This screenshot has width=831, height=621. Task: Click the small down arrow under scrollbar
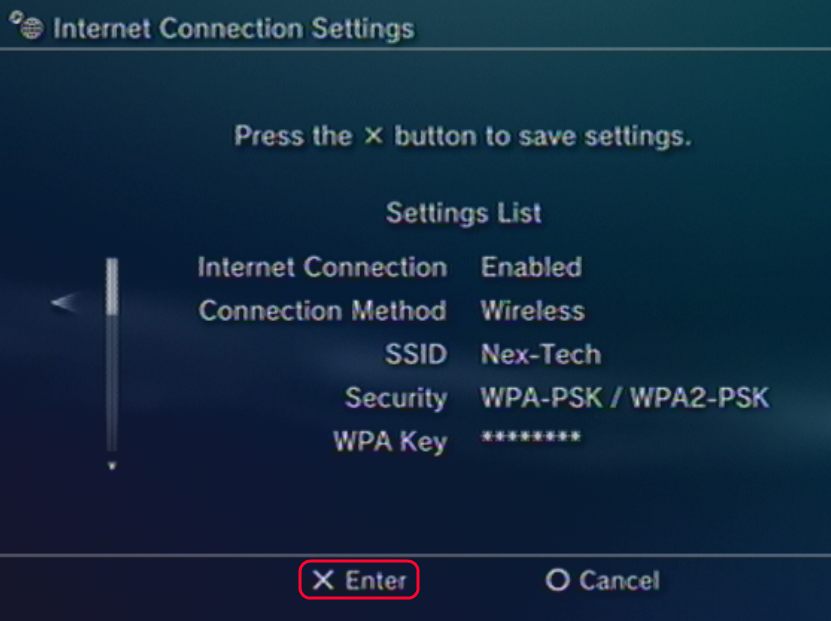[x=112, y=466]
